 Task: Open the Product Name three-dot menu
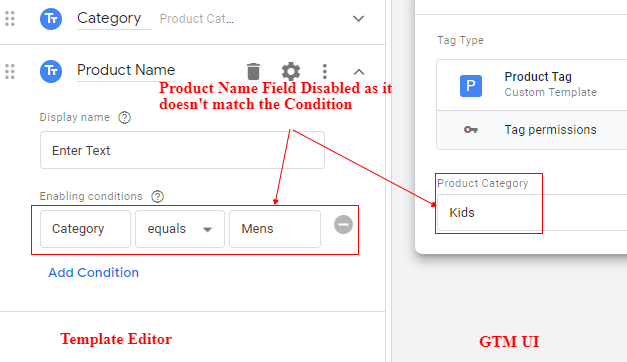pyautogui.click(x=325, y=72)
